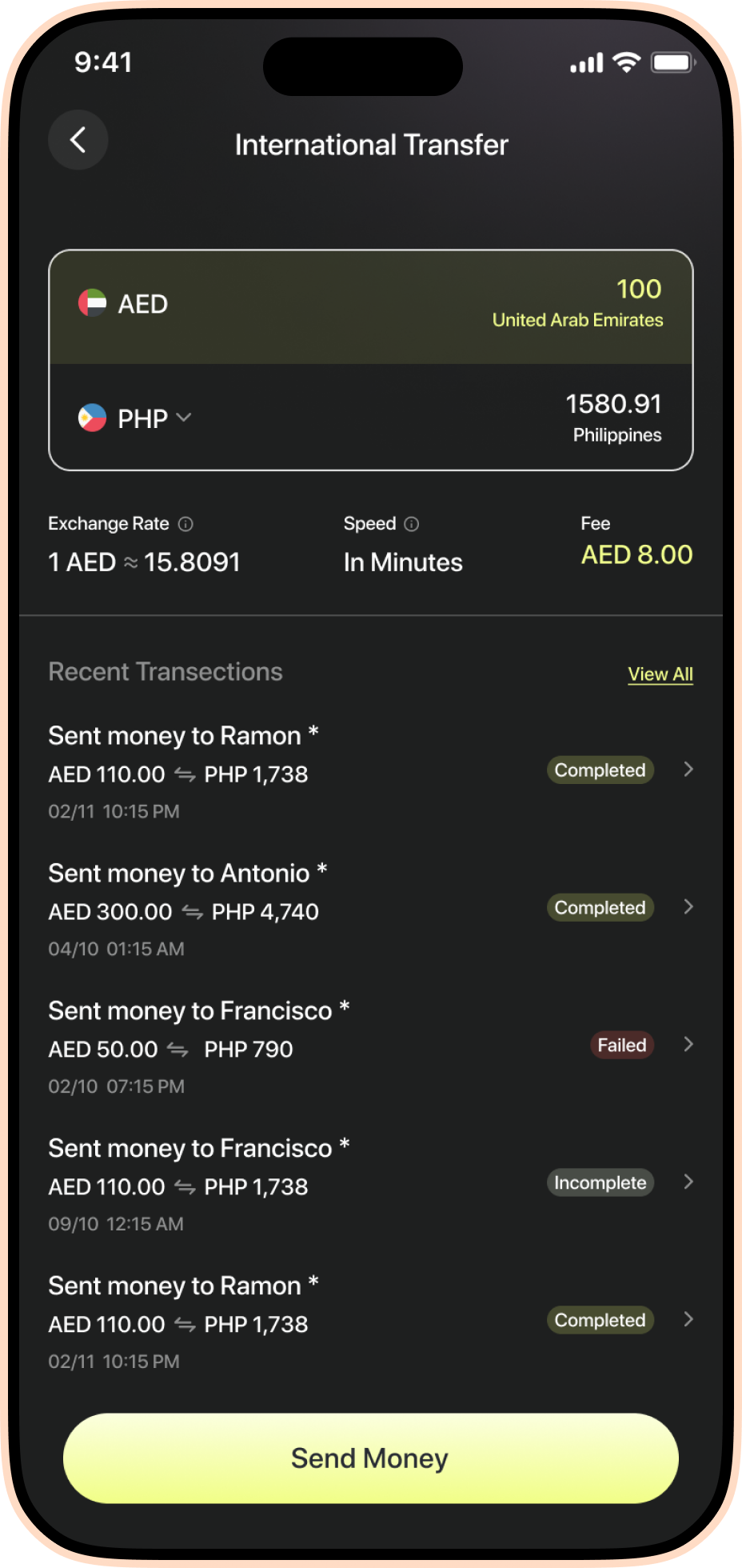Tap the Failed status badge
Image resolution: width=742 pixels, height=1568 pixels.
click(x=622, y=1045)
